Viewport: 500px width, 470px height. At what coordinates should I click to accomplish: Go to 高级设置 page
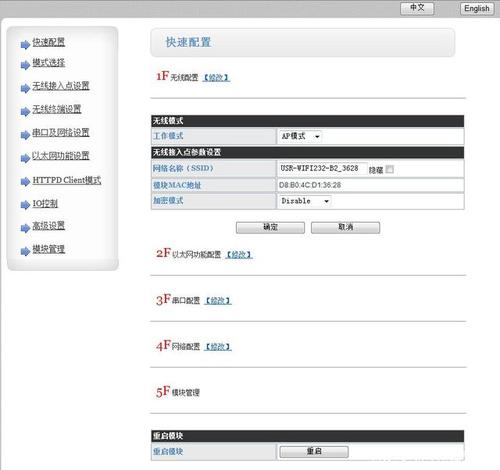tap(49, 226)
